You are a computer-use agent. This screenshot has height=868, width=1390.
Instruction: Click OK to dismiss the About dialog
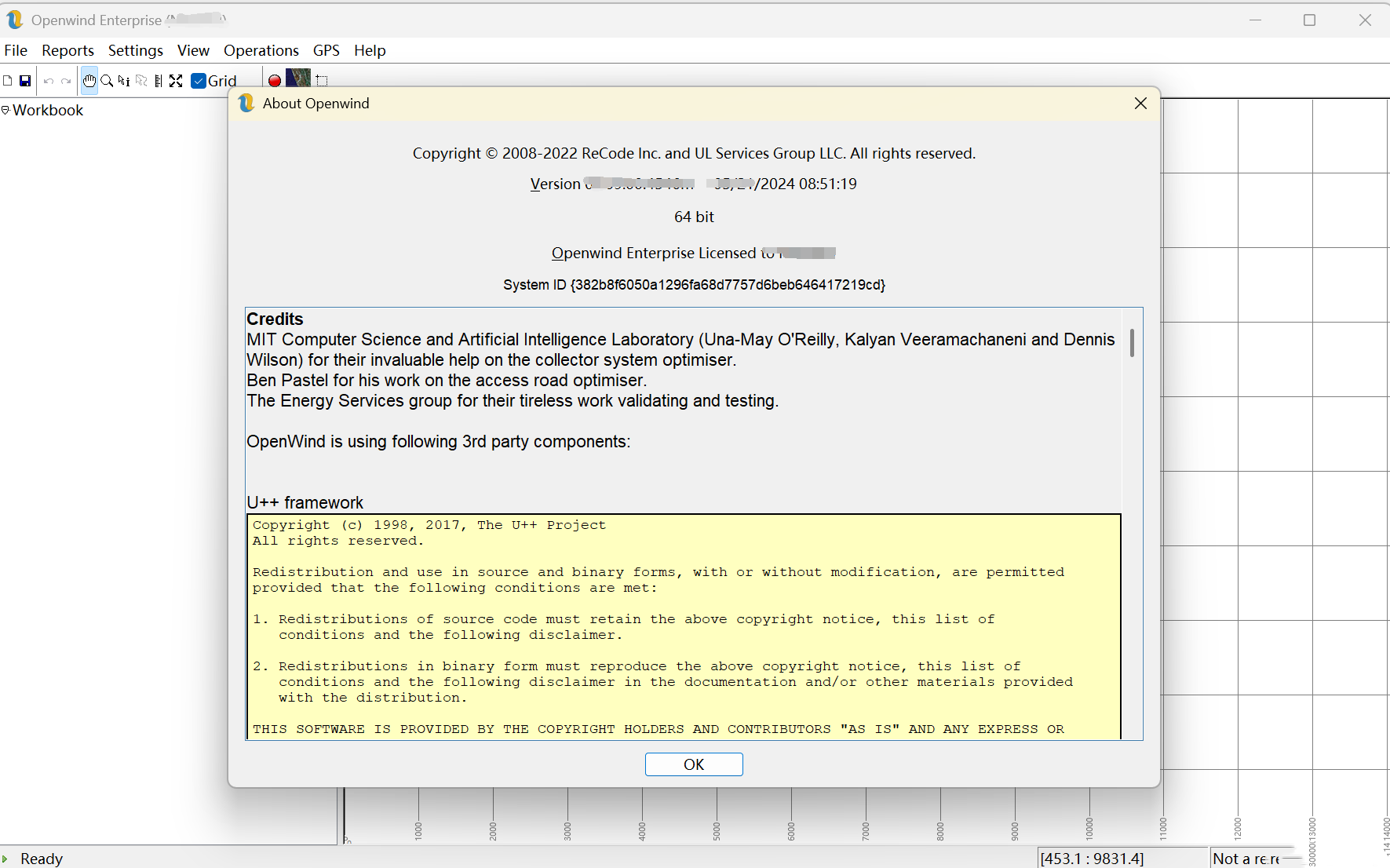694,764
